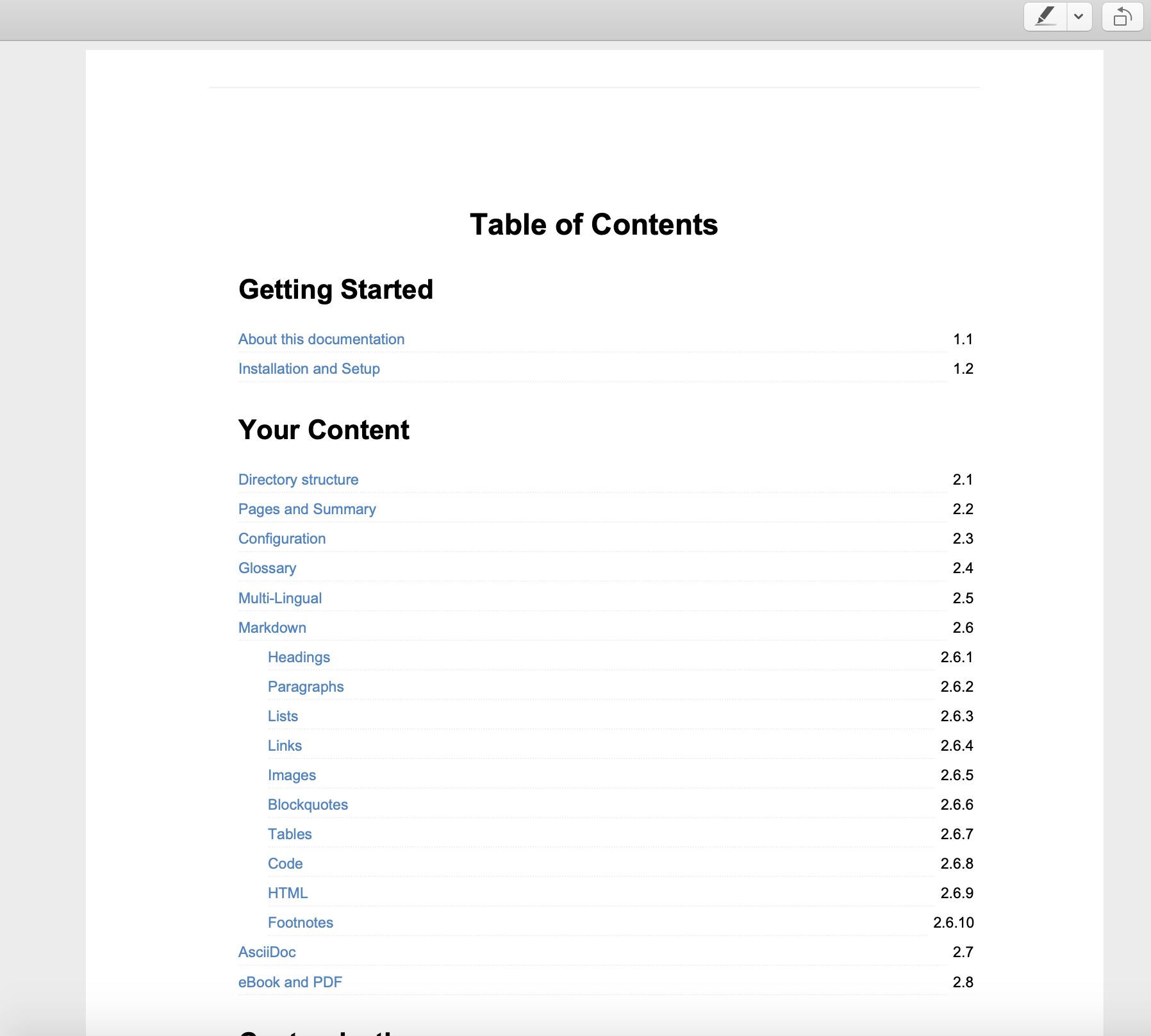Go to the 'Lists' subsection
Image resolution: width=1151 pixels, height=1036 pixels.
click(x=283, y=715)
